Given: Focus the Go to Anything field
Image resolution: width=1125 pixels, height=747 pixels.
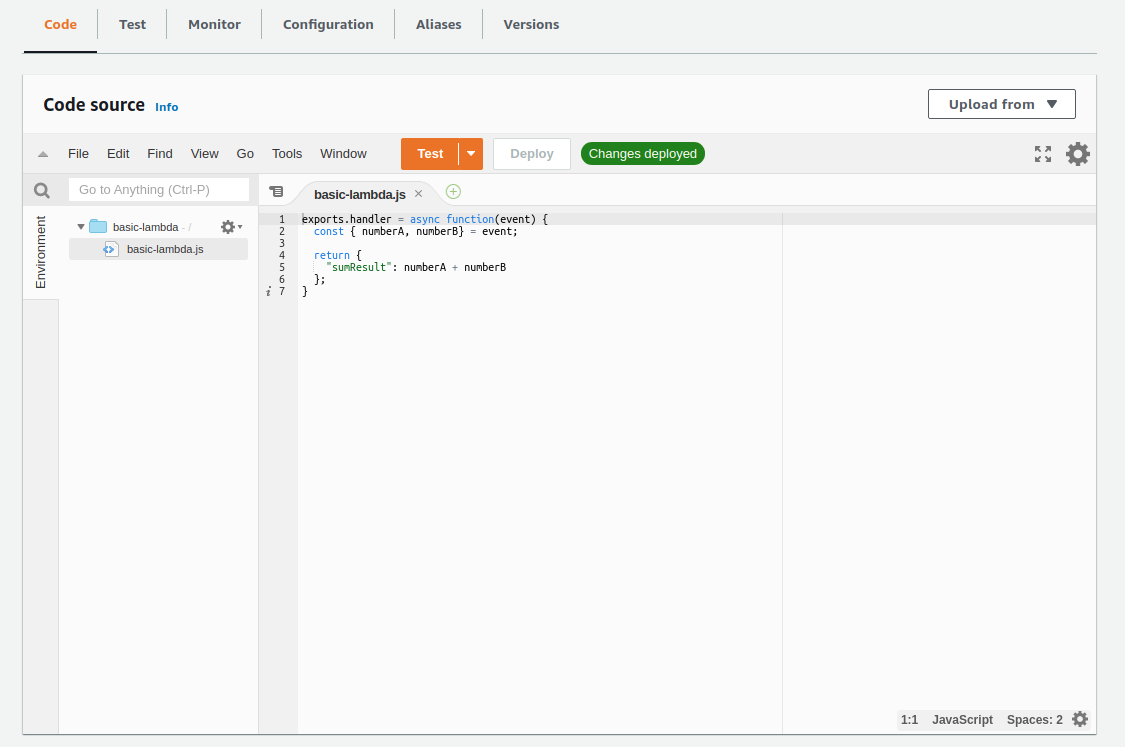Looking at the screenshot, I should [159, 189].
